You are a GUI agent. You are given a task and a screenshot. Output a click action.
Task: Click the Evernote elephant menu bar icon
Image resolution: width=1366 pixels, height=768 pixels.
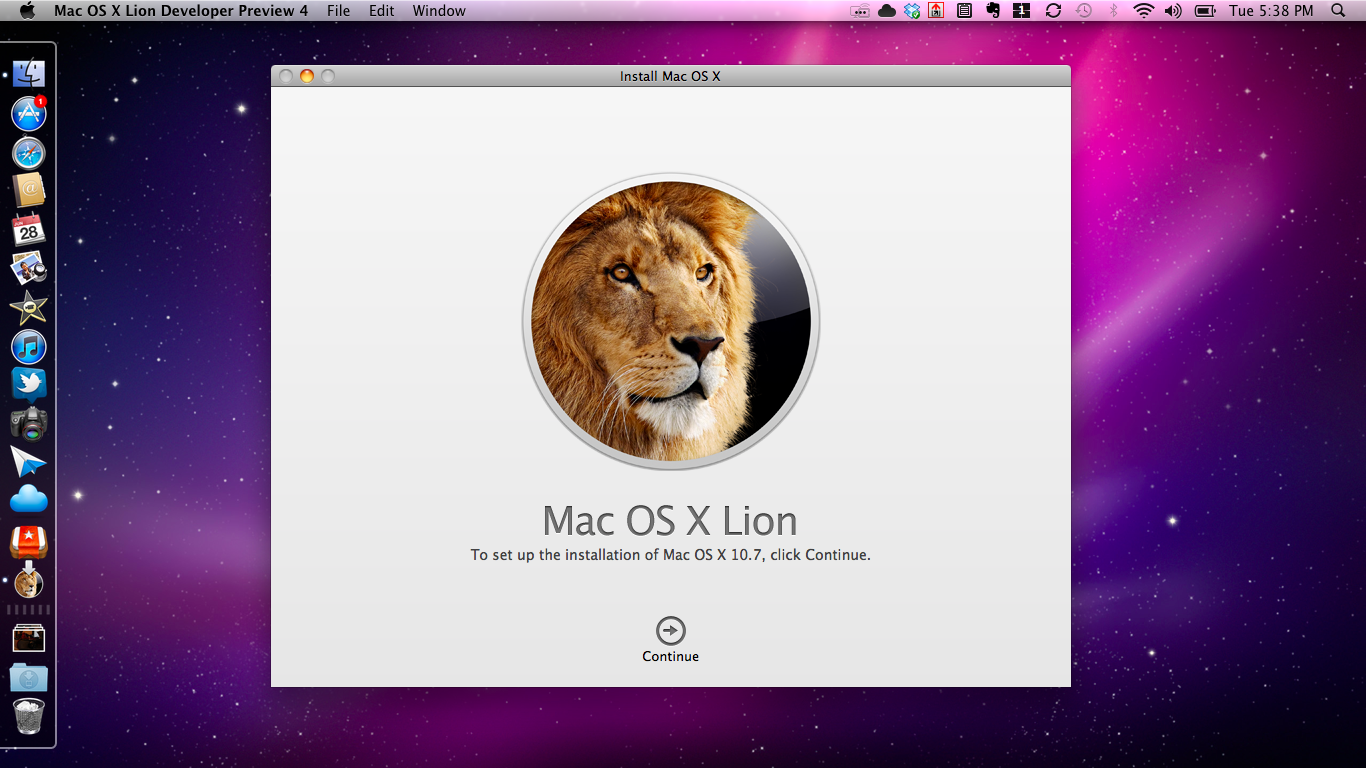(993, 11)
